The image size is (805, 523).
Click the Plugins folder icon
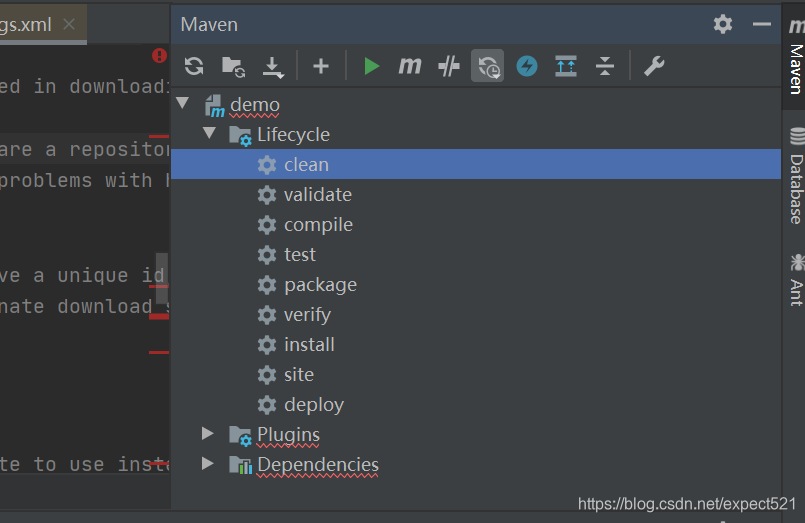click(240, 435)
